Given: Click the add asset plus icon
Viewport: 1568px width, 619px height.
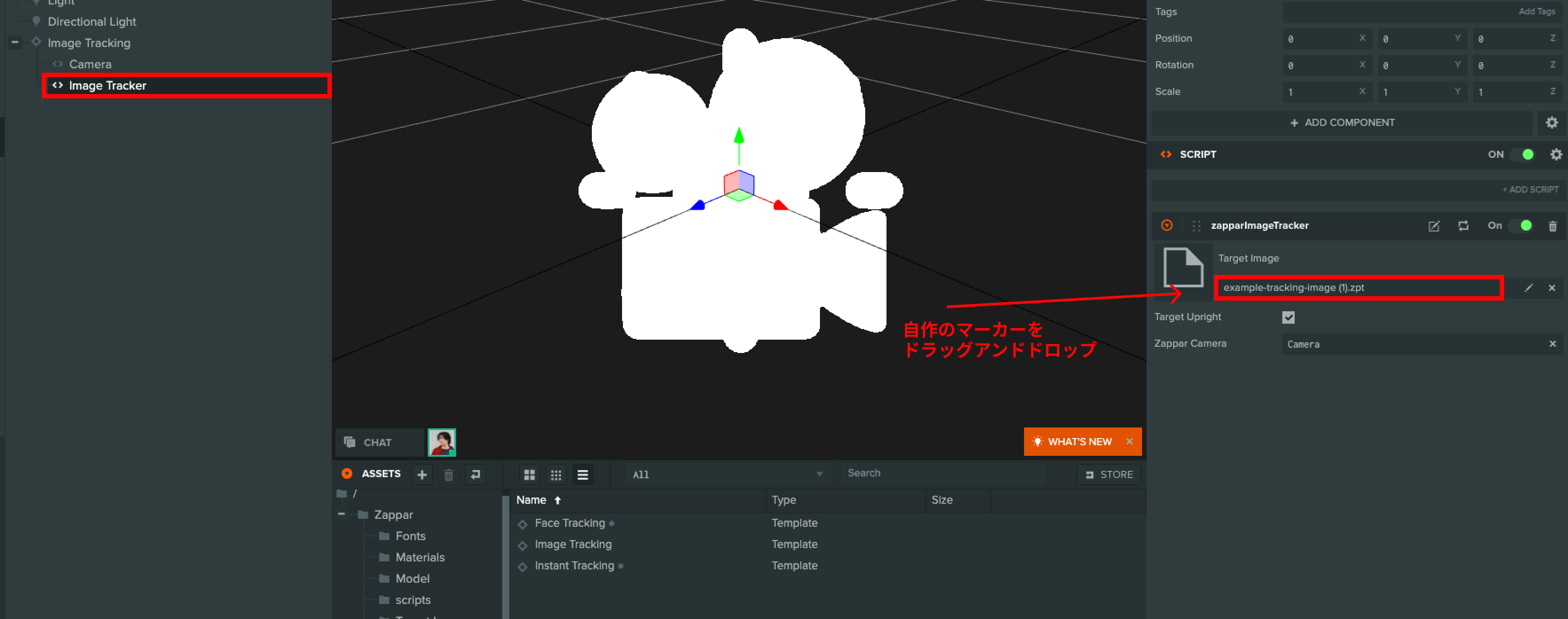Looking at the screenshot, I should 422,474.
